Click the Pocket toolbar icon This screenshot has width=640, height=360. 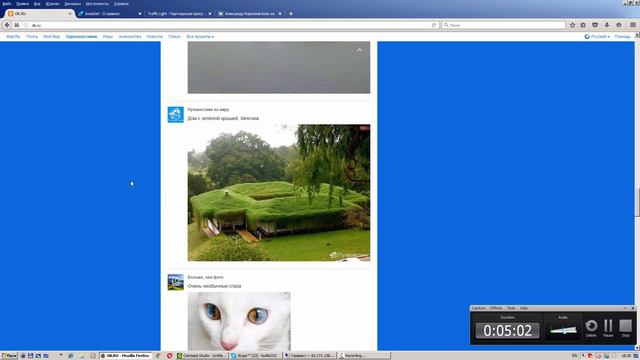595,25
